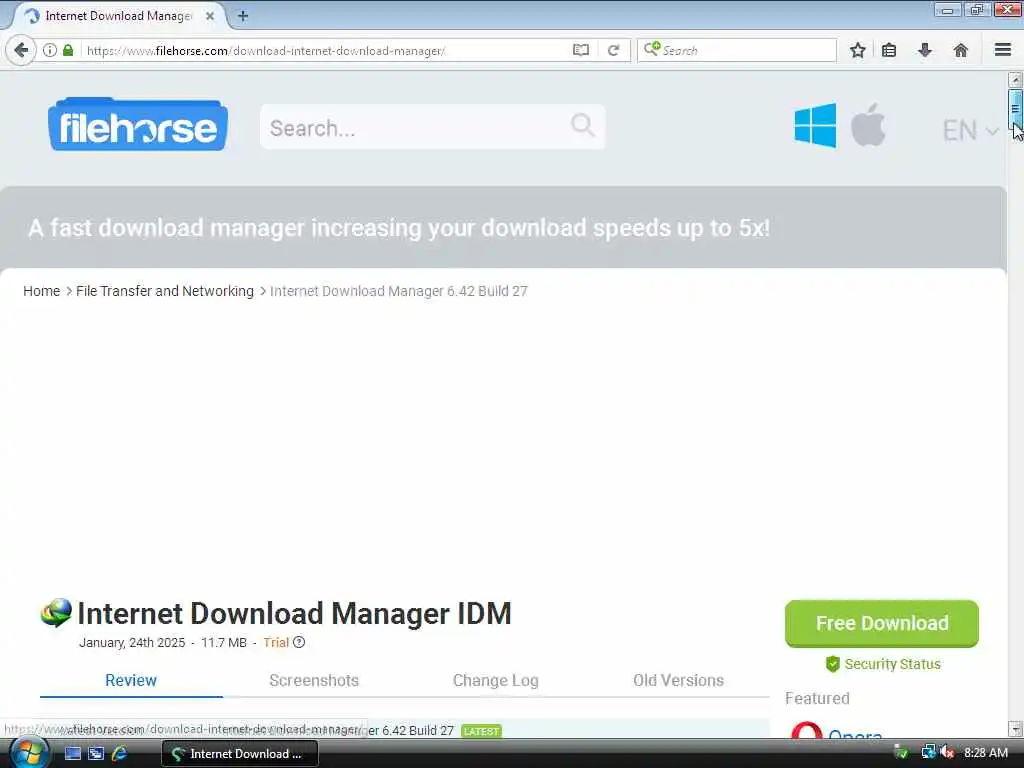Toggle Reader View icon in address bar
The width and height of the screenshot is (1024, 768).
tap(581, 50)
